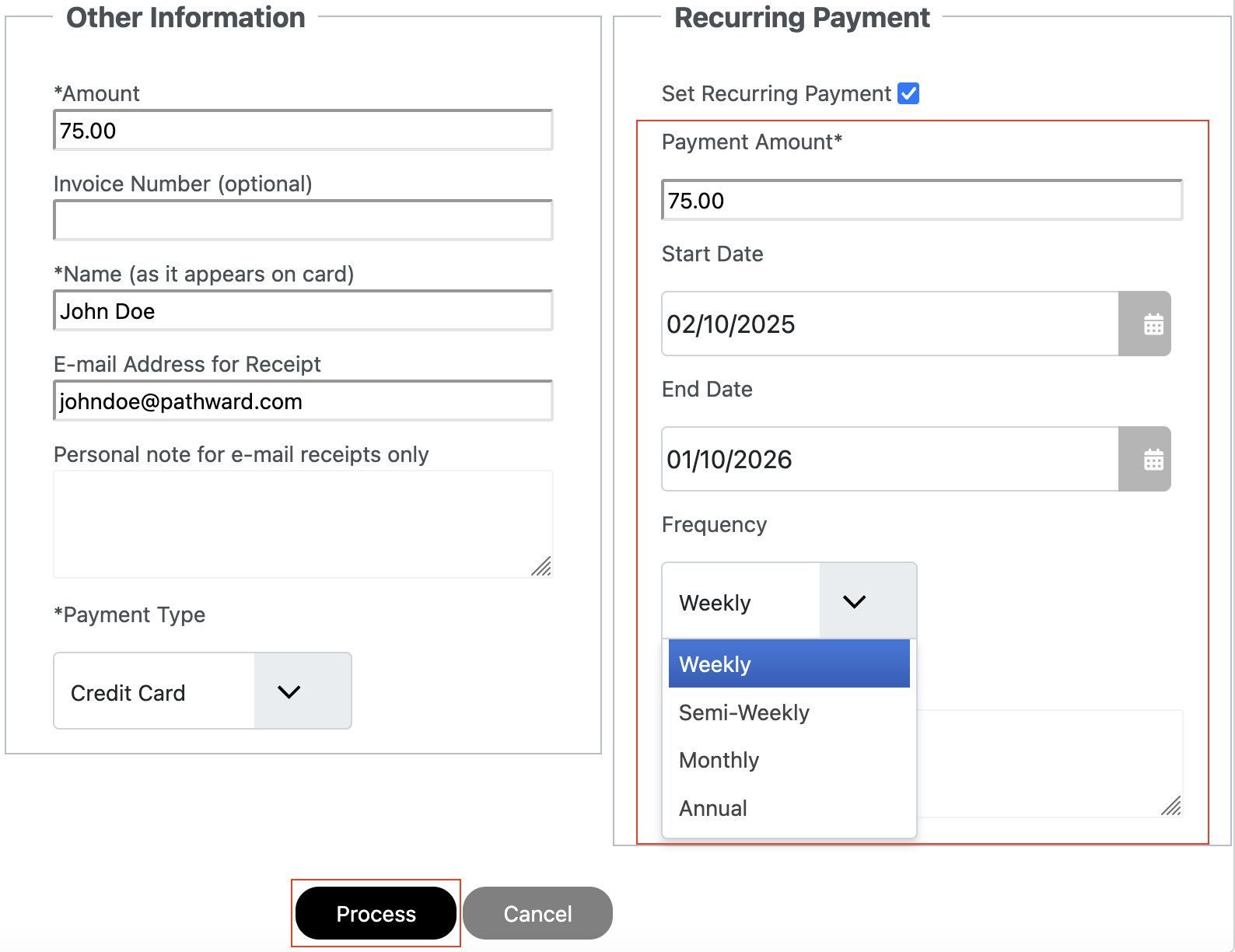Click the Cancel button
The width and height of the screenshot is (1235, 952).
click(x=537, y=913)
